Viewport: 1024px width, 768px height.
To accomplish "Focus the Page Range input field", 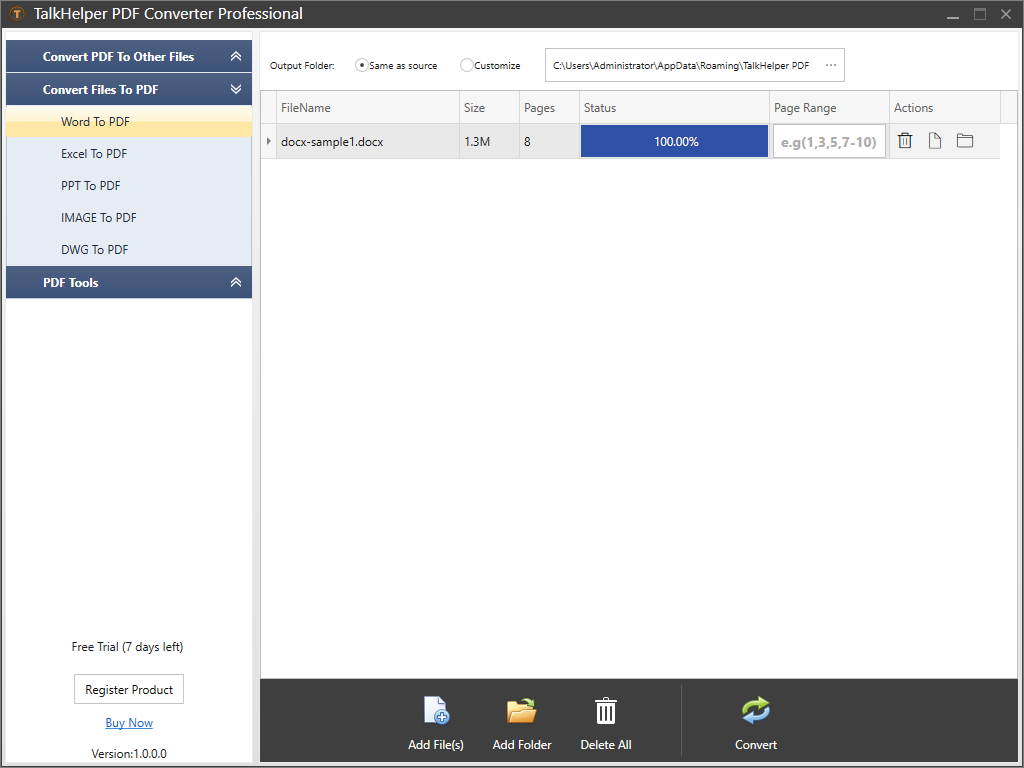I will 829,142.
